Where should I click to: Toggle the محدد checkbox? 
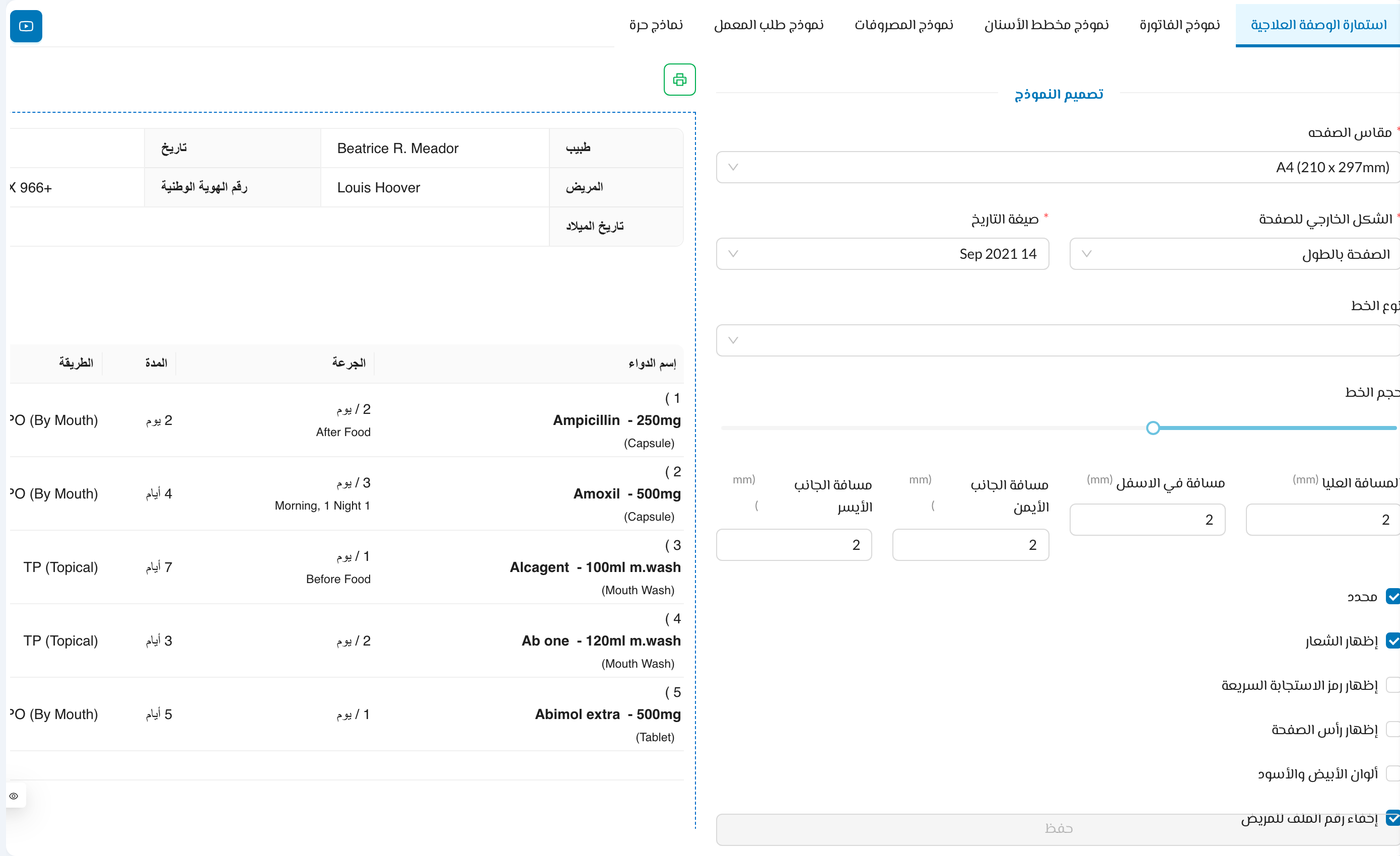point(1392,596)
